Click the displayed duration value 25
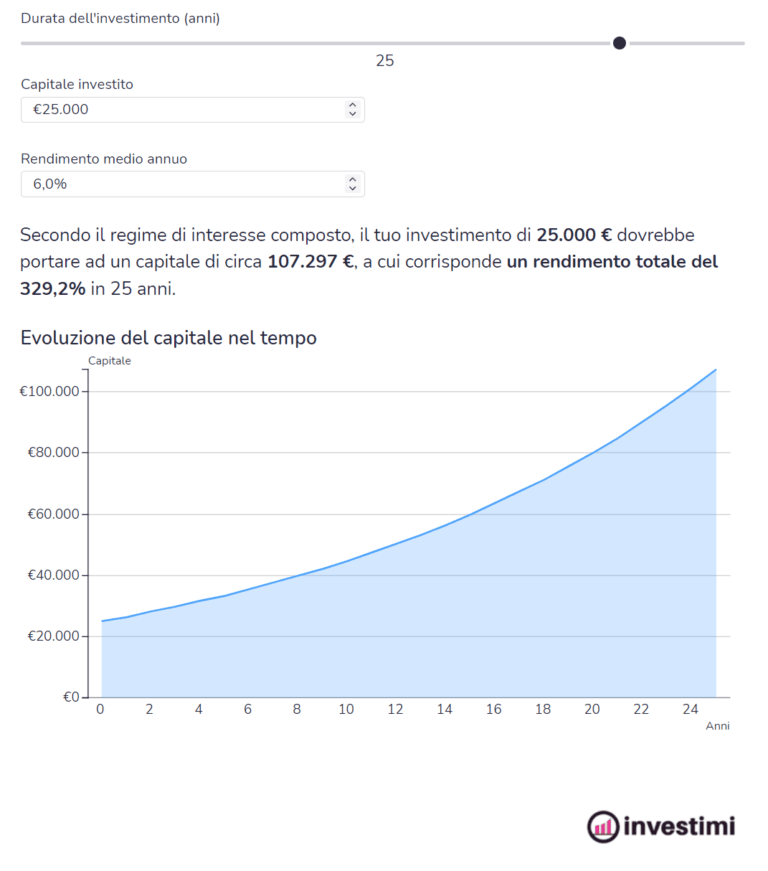Image resolution: width=768 pixels, height=871 pixels. click(385, 61)
